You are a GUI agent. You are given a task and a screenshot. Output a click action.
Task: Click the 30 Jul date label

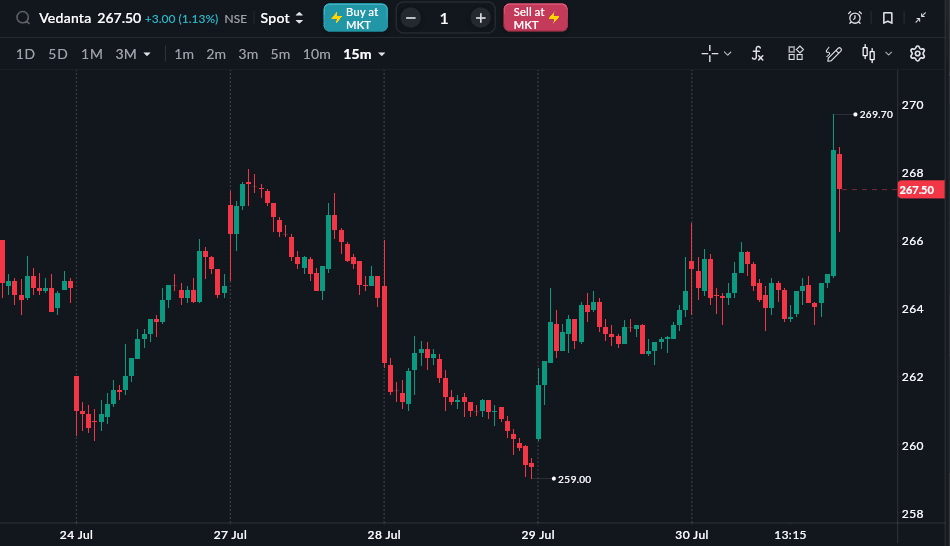click(x=692, y=535)
